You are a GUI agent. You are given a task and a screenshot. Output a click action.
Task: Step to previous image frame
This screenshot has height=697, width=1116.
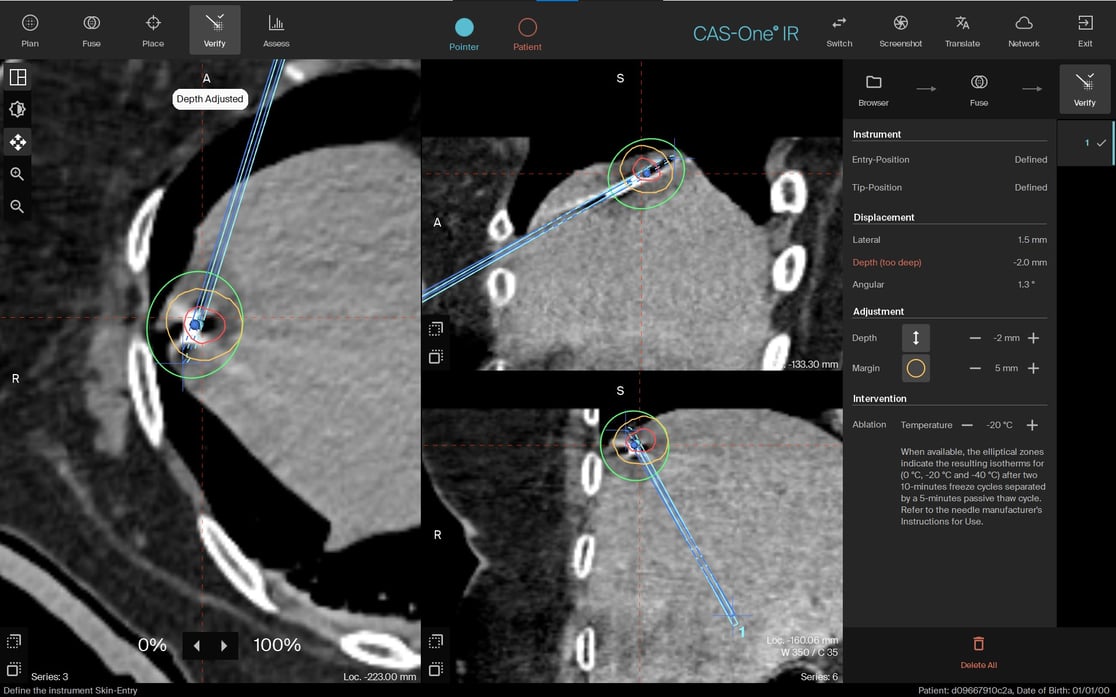pos(196,646)
